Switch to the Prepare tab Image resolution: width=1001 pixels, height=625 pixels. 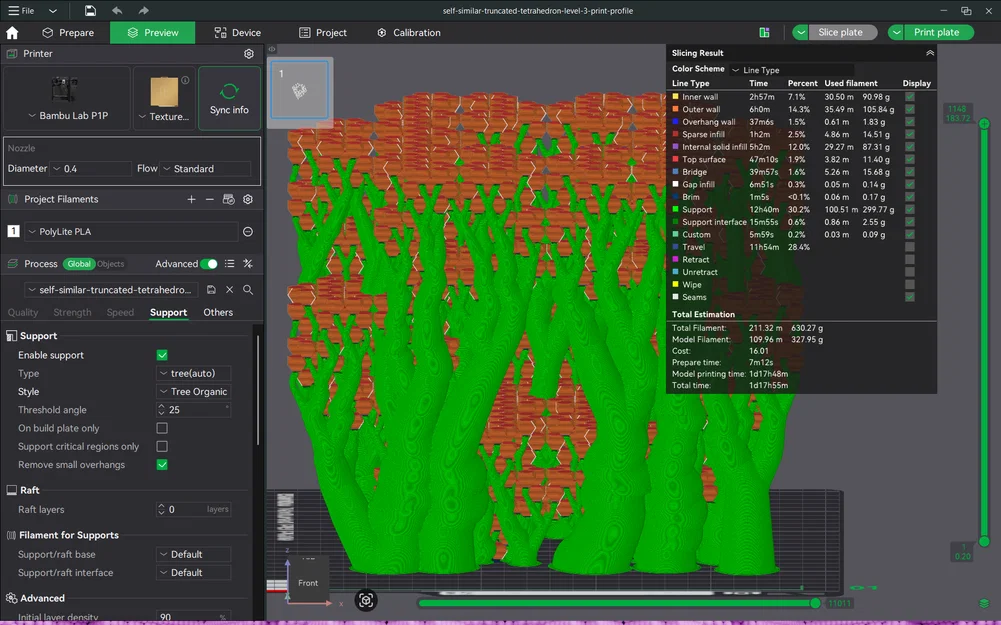pyautogui.click(x=68, y=33)
